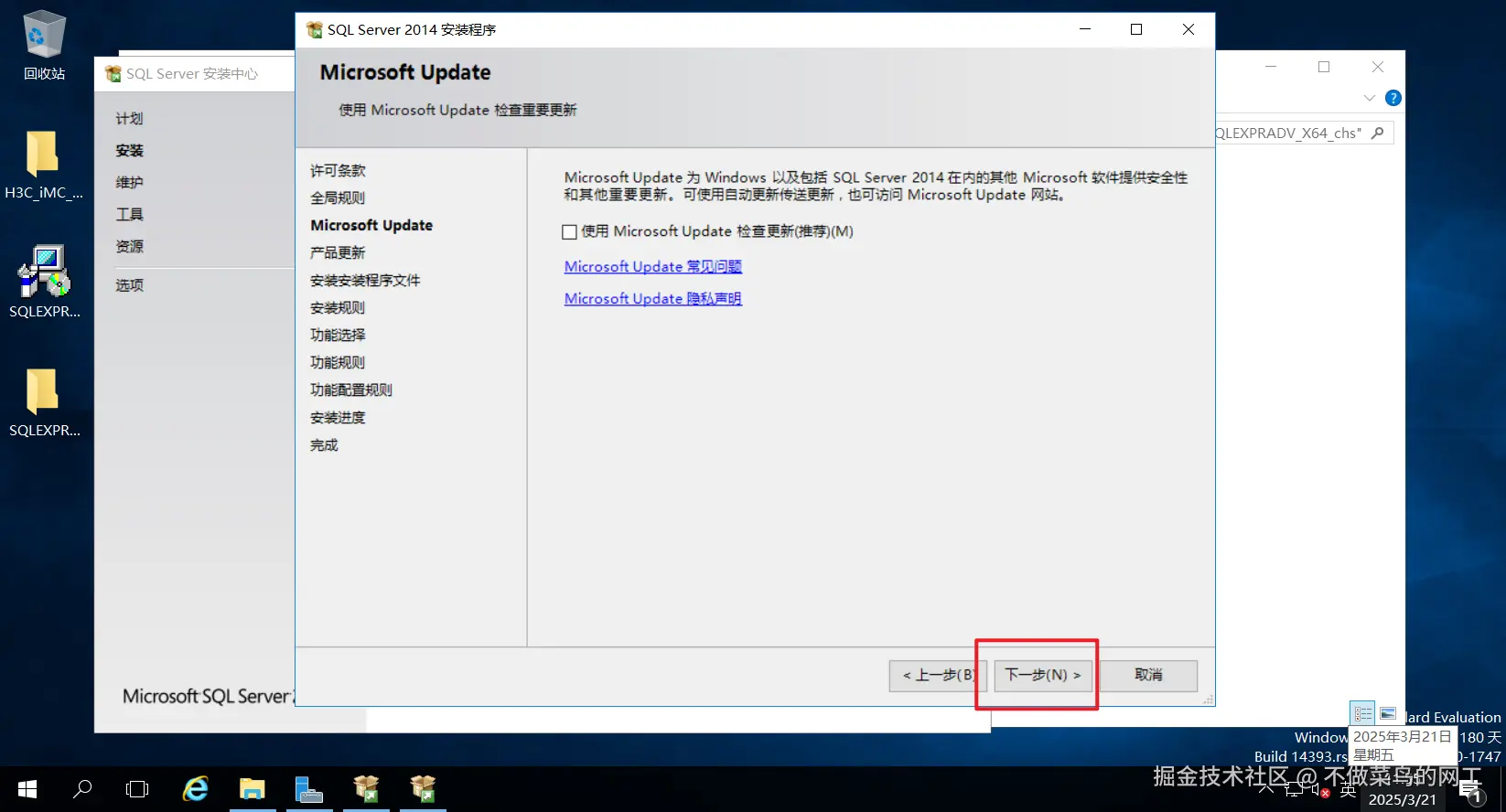Click the taskbar date 2025/3/21
This screenshot has width=1506, height=812.
pyautogui.click(x=1402, y=799)
